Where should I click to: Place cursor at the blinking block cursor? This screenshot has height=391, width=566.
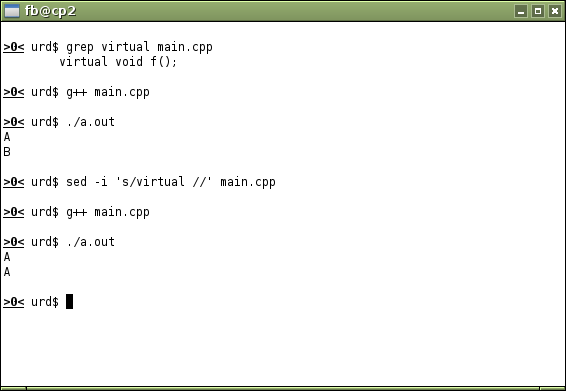69,301
